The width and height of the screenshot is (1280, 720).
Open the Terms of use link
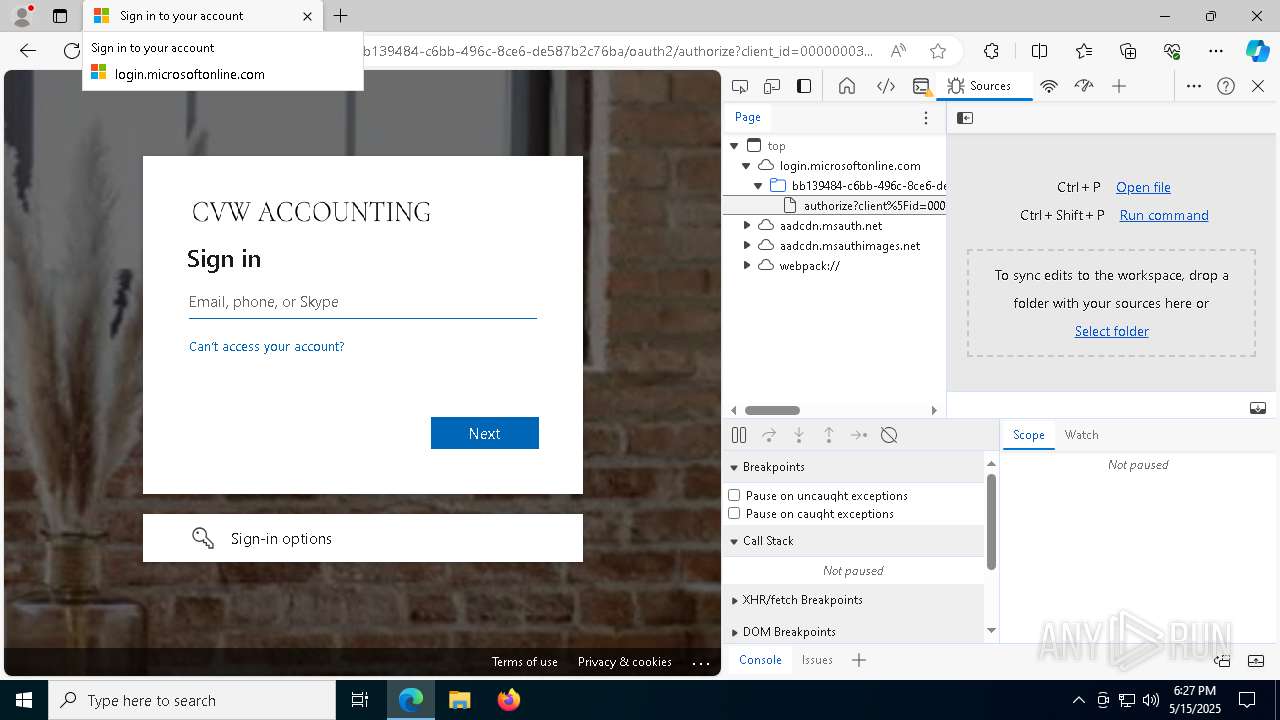click(x=524, y=662)
